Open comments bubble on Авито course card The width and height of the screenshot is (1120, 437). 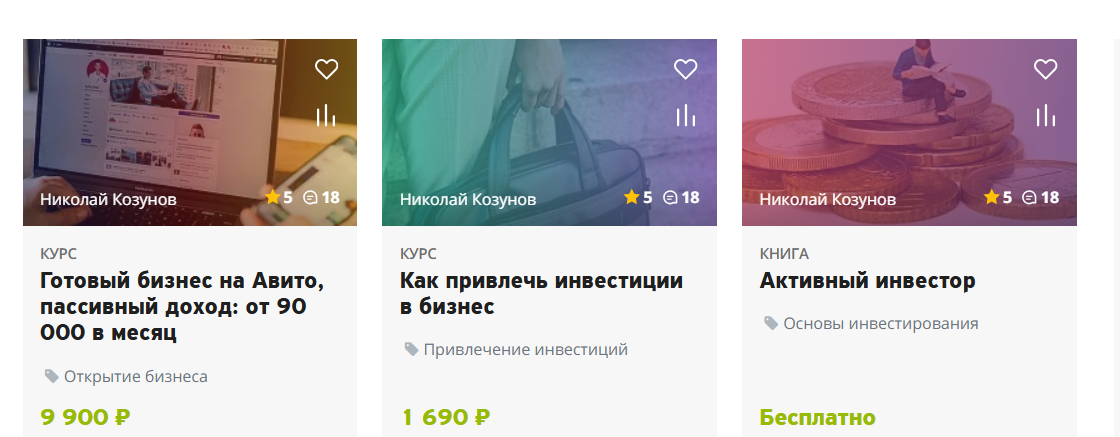pyautogui.click(x=321, y=197)
